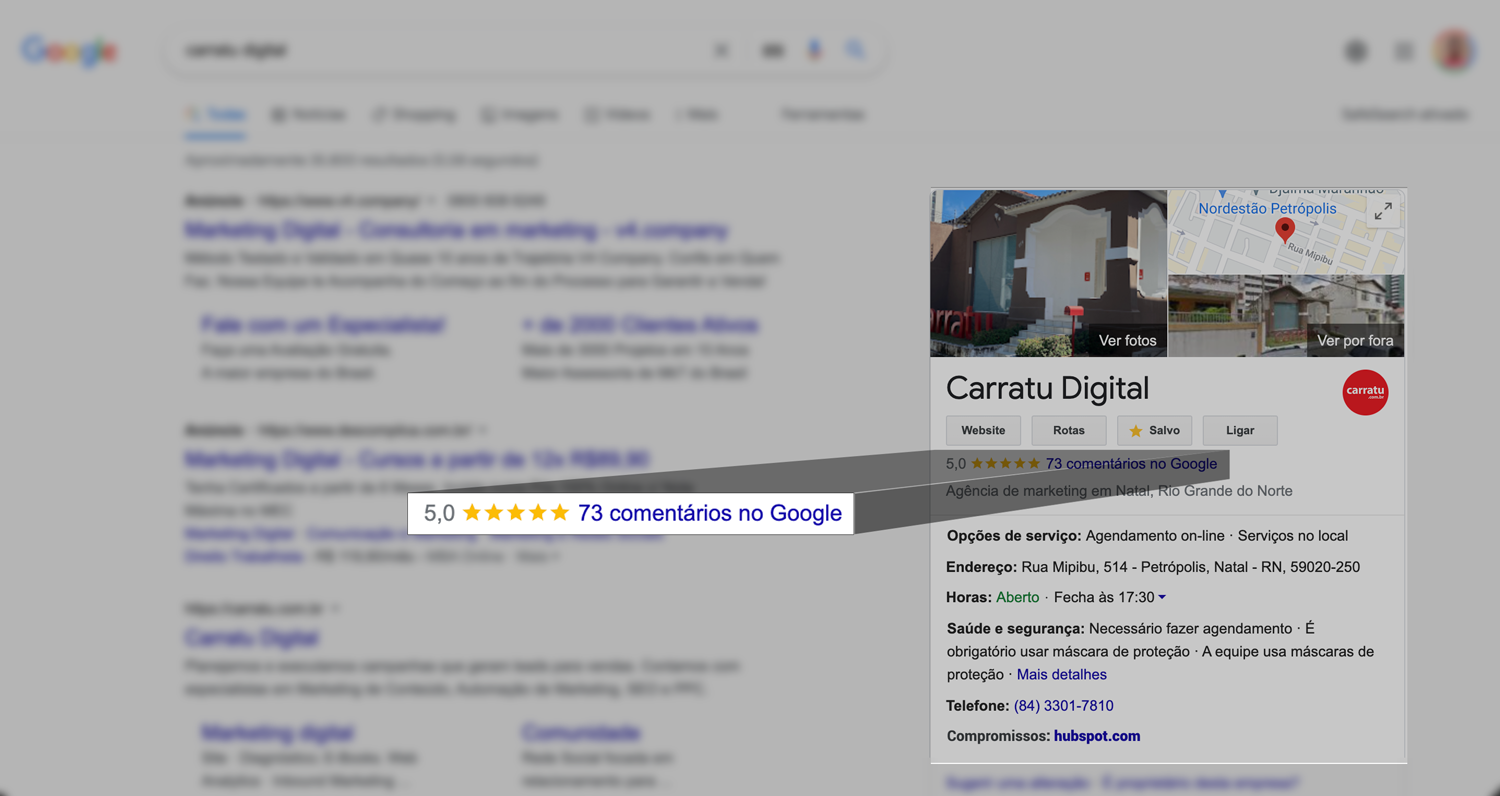The height and width of the screenshot is (796, 1500).
Task: Open the map thumbnail showing Nordestão Petrópolis
Action: (1286, 231)
